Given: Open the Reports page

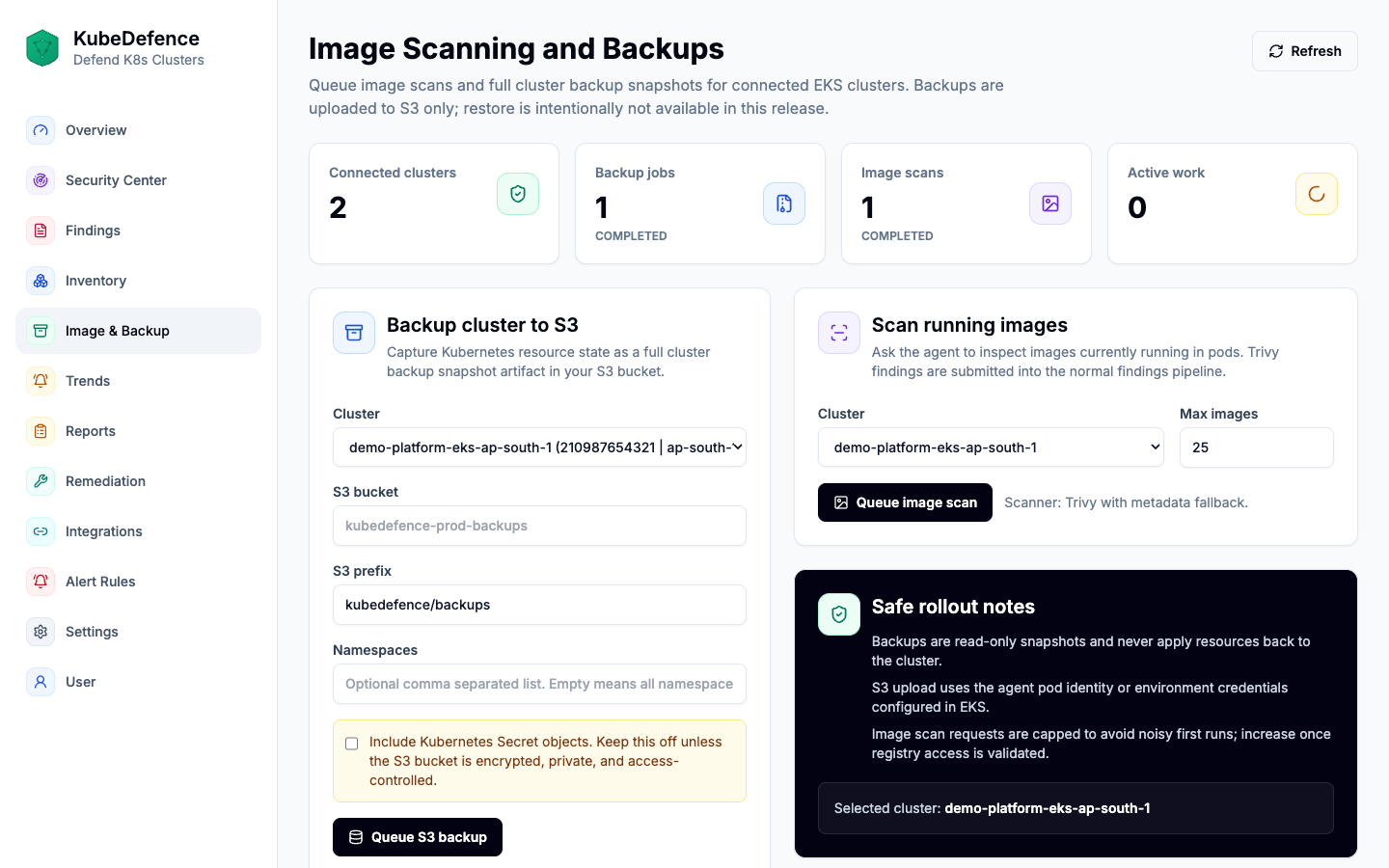Looking at the screenshot, I should [139, 431].
